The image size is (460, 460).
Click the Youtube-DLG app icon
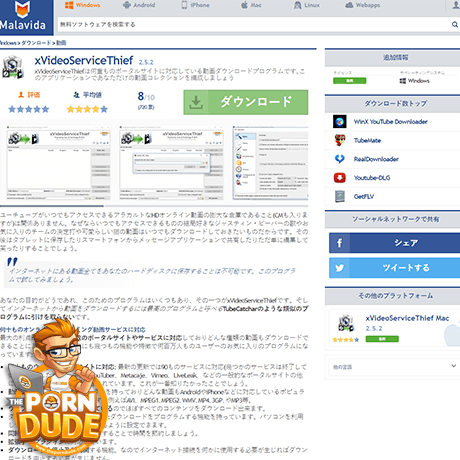[340, 178]
